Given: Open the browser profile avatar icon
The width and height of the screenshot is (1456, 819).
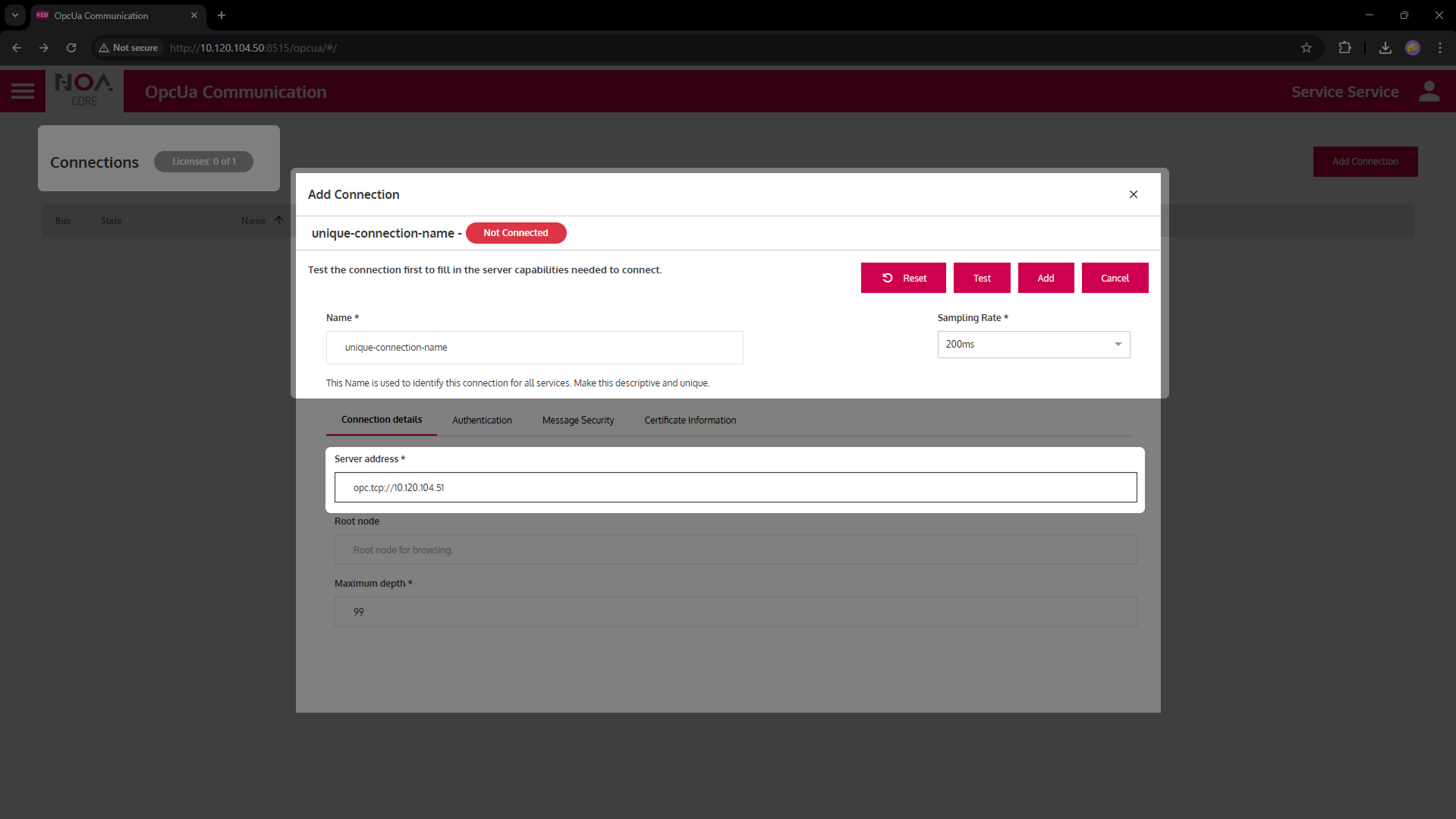Looking at the screenshot, I should [x=1414, y=47].
